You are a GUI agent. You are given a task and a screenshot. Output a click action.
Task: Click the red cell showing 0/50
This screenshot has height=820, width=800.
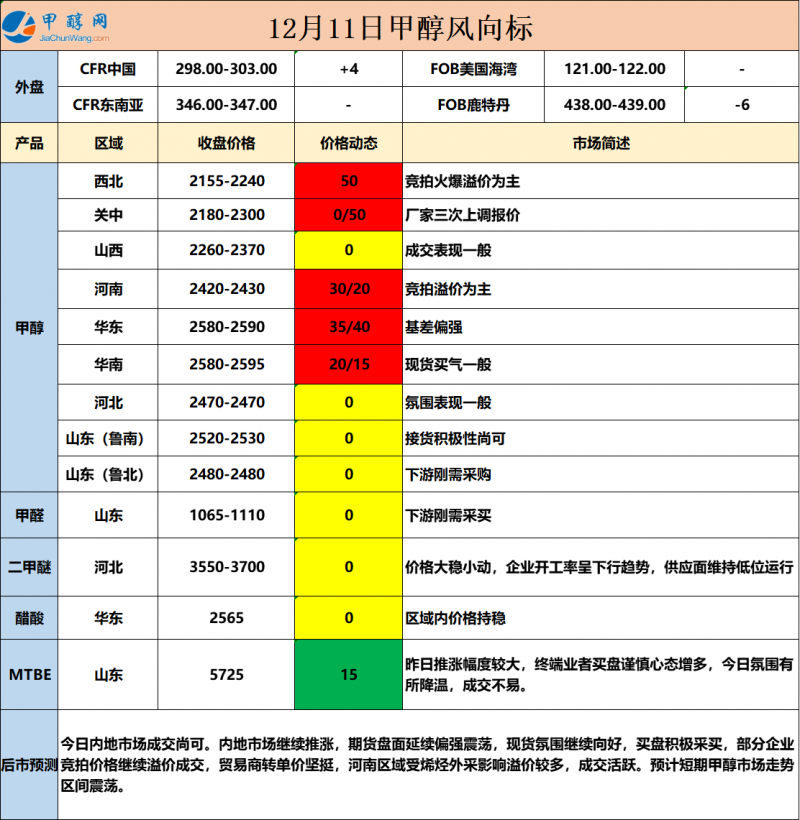(349, 215)
